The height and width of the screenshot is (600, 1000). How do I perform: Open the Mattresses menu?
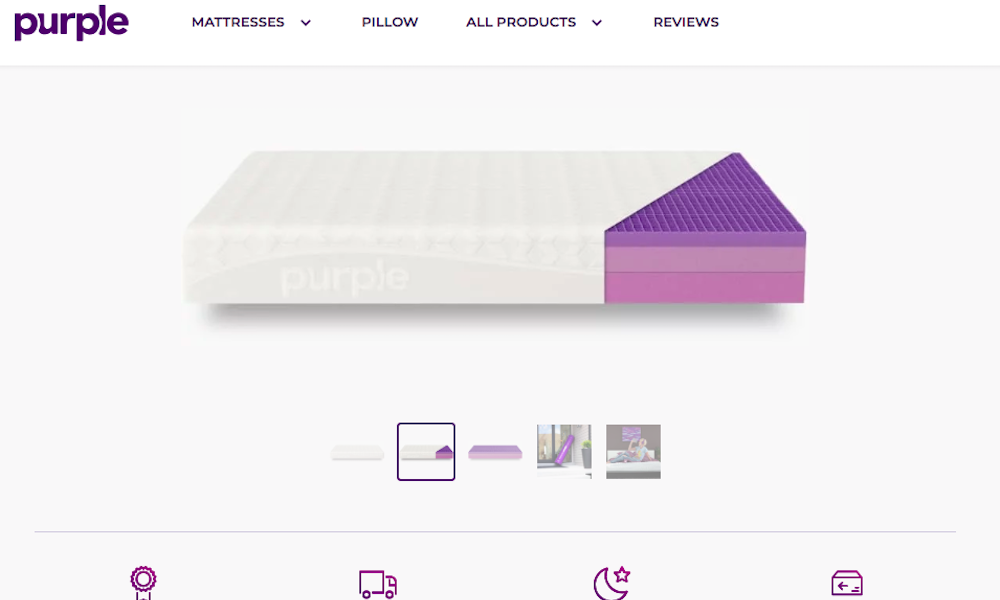[238, 22]
